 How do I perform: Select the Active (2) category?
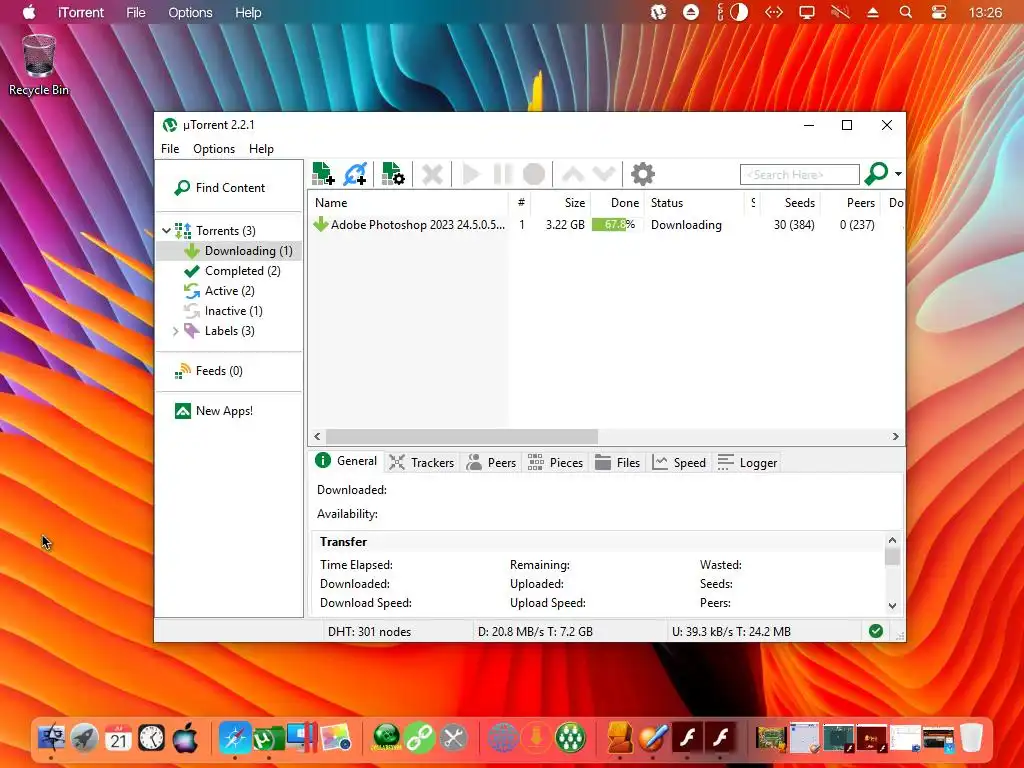[219, 291]
